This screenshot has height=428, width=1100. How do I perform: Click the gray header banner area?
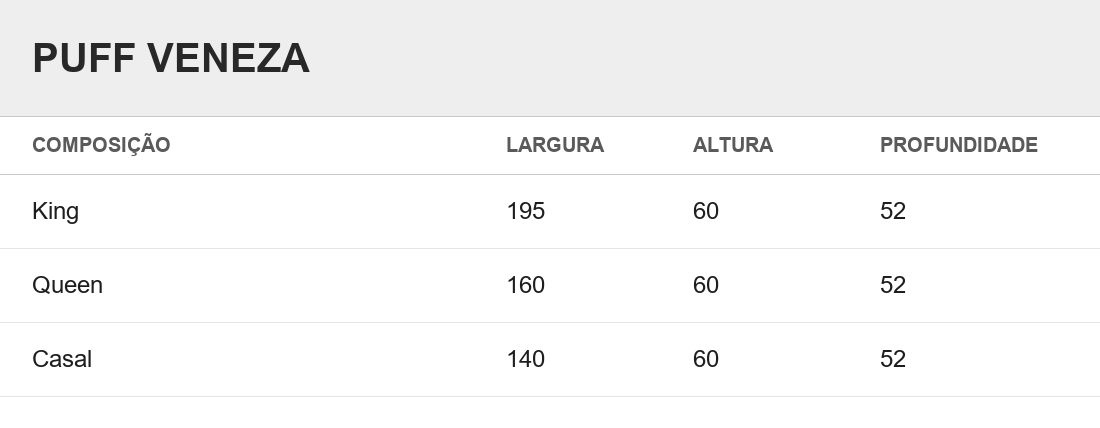click(x=702, y=58)
